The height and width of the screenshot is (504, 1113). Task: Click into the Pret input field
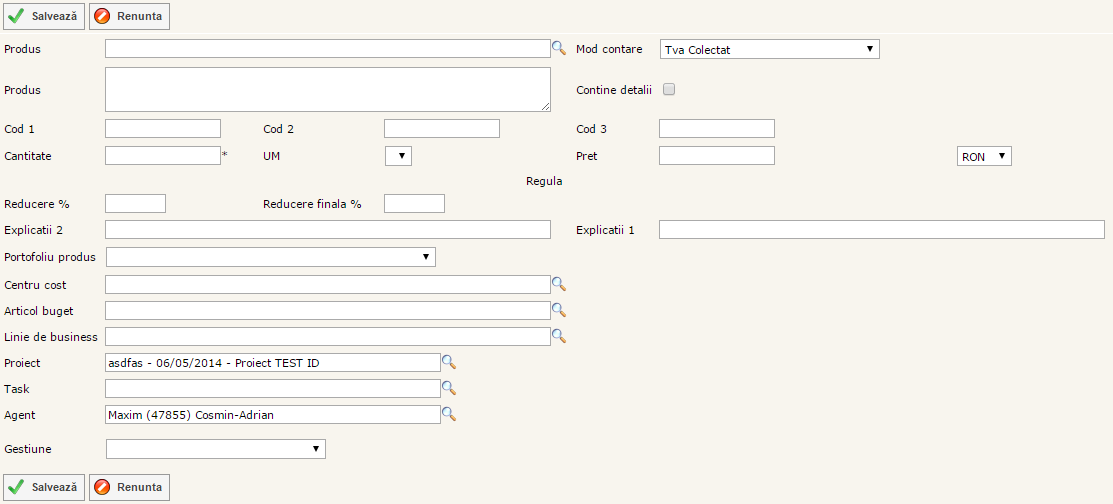pyautogui.click(x=716, y=156)
